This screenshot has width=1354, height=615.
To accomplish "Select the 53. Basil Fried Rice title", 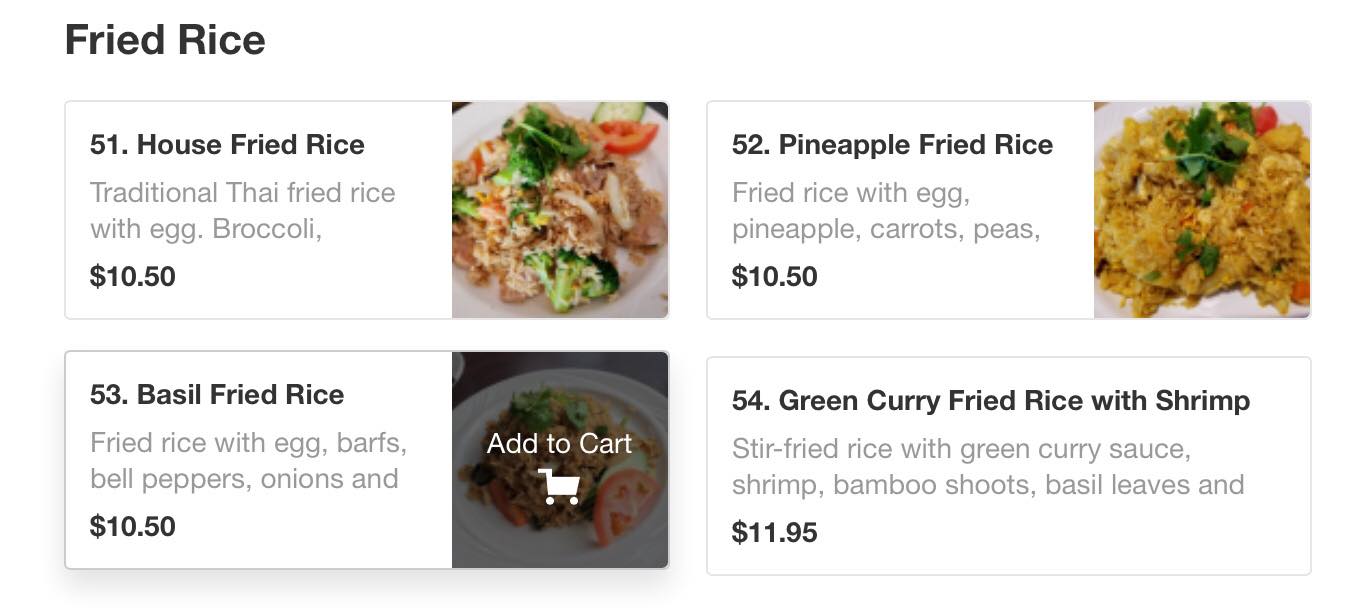I will pyautogui.click(x=217, y=395).
